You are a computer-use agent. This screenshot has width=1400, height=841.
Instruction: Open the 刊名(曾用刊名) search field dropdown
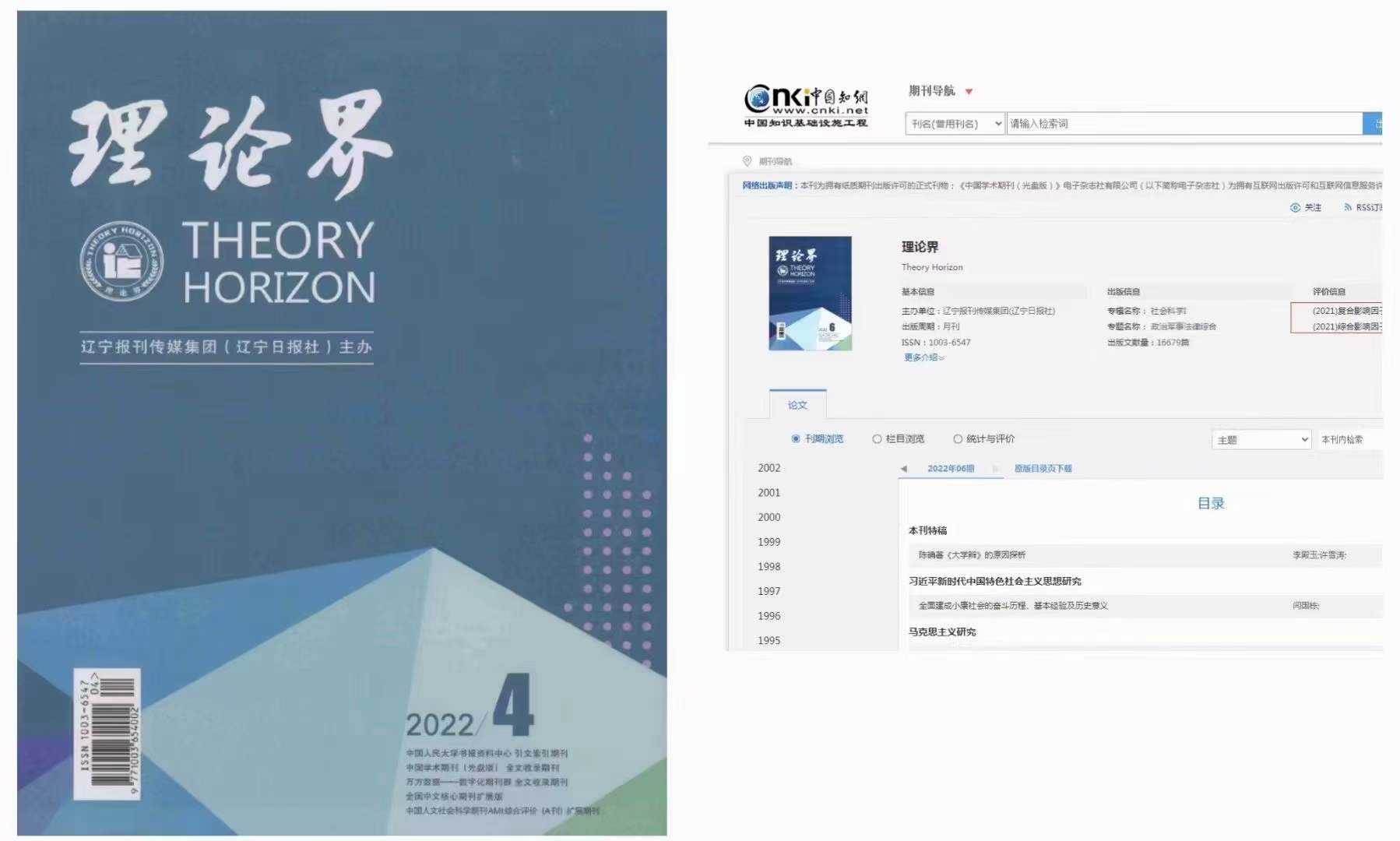[x=955, y=124]
